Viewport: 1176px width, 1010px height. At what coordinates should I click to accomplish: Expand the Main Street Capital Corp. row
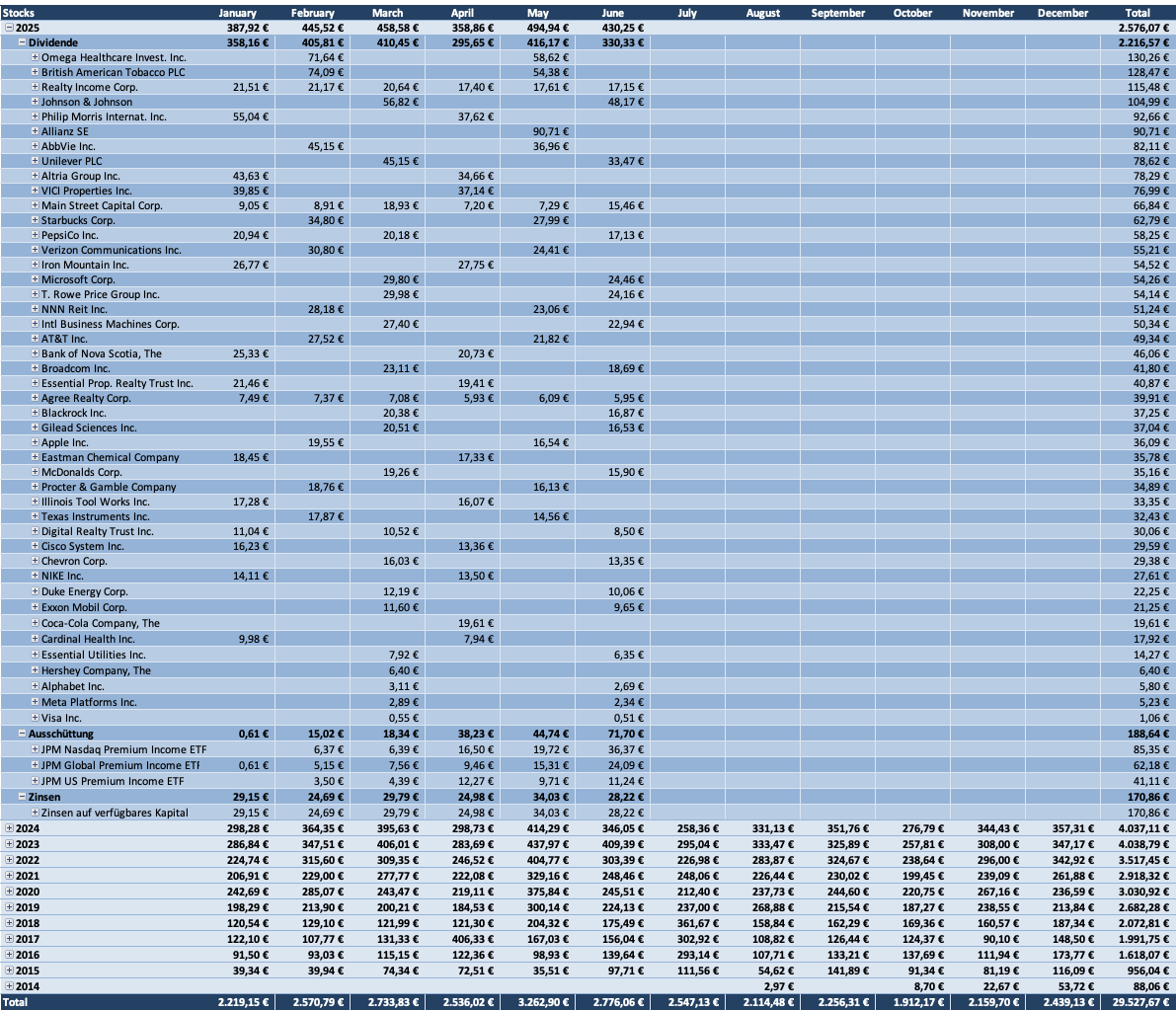[35, 204]
